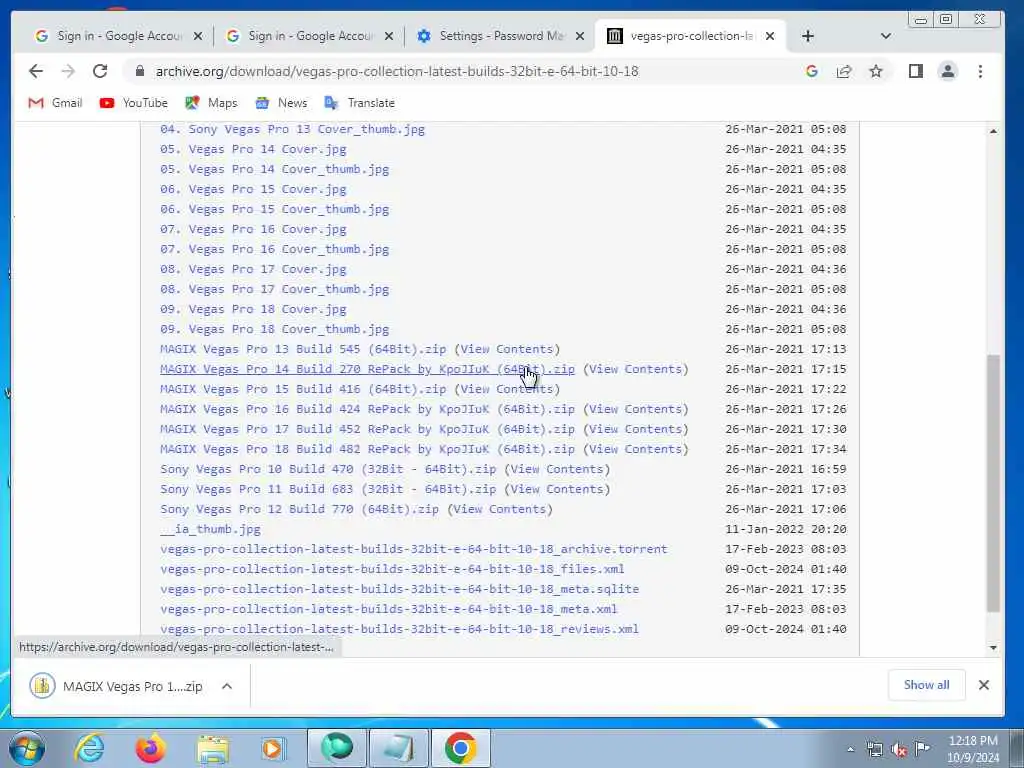The height and width of the screenshot is (768, 1024).
Task: Open media player from taskbar
Action: [x=273, y=748]
